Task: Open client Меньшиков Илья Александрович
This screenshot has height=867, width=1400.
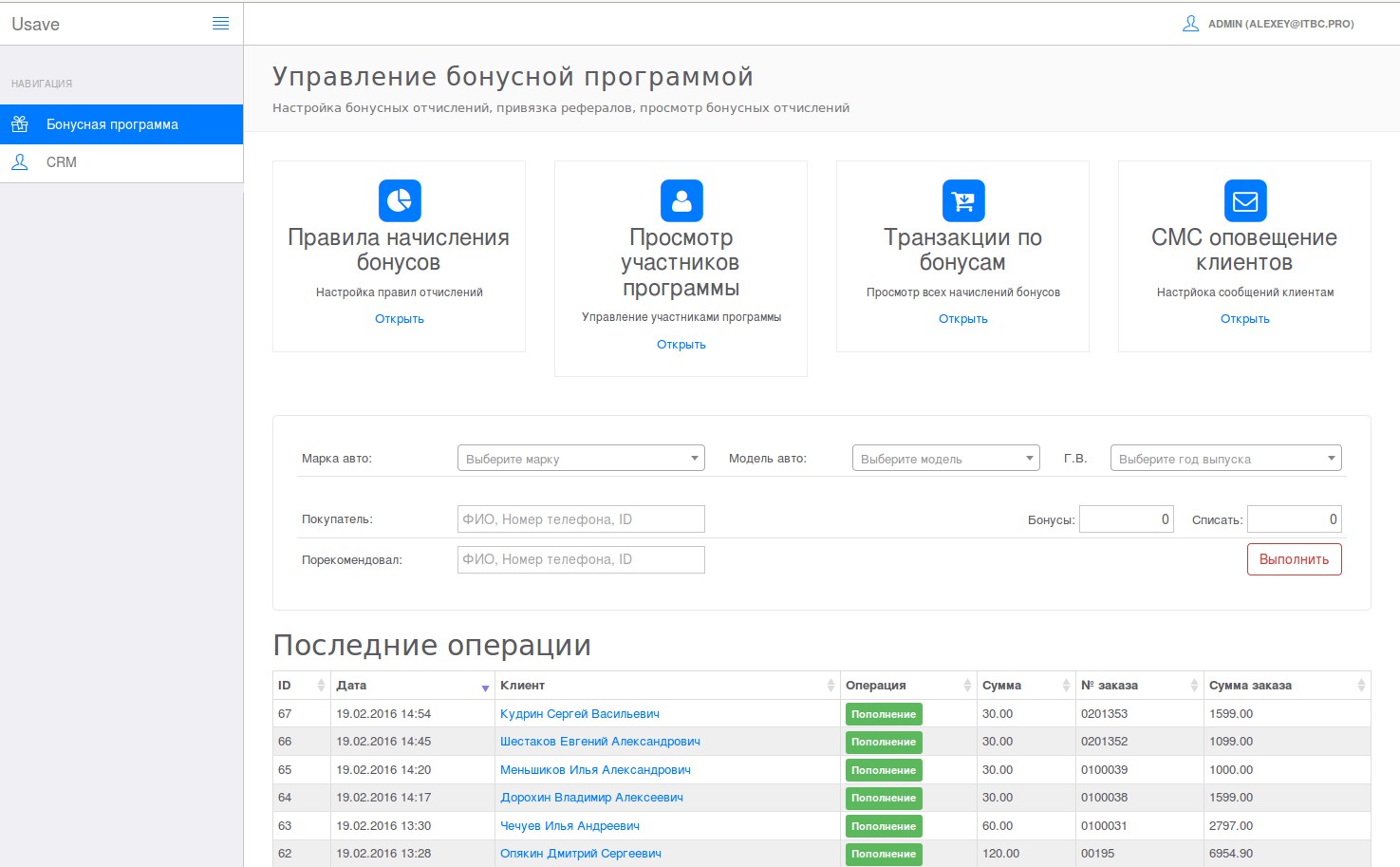Action: [595, 770]
